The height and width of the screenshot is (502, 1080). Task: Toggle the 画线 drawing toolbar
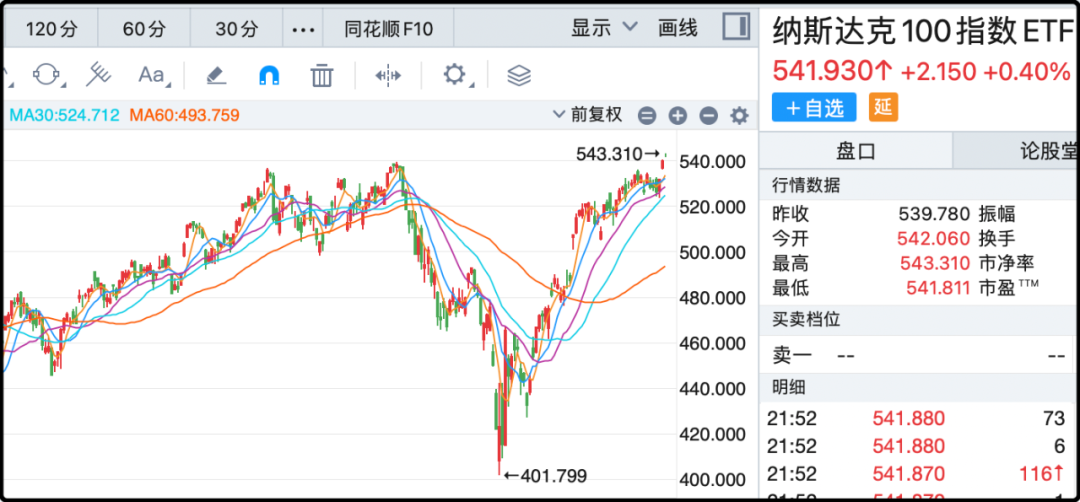[x=678, y=28]
